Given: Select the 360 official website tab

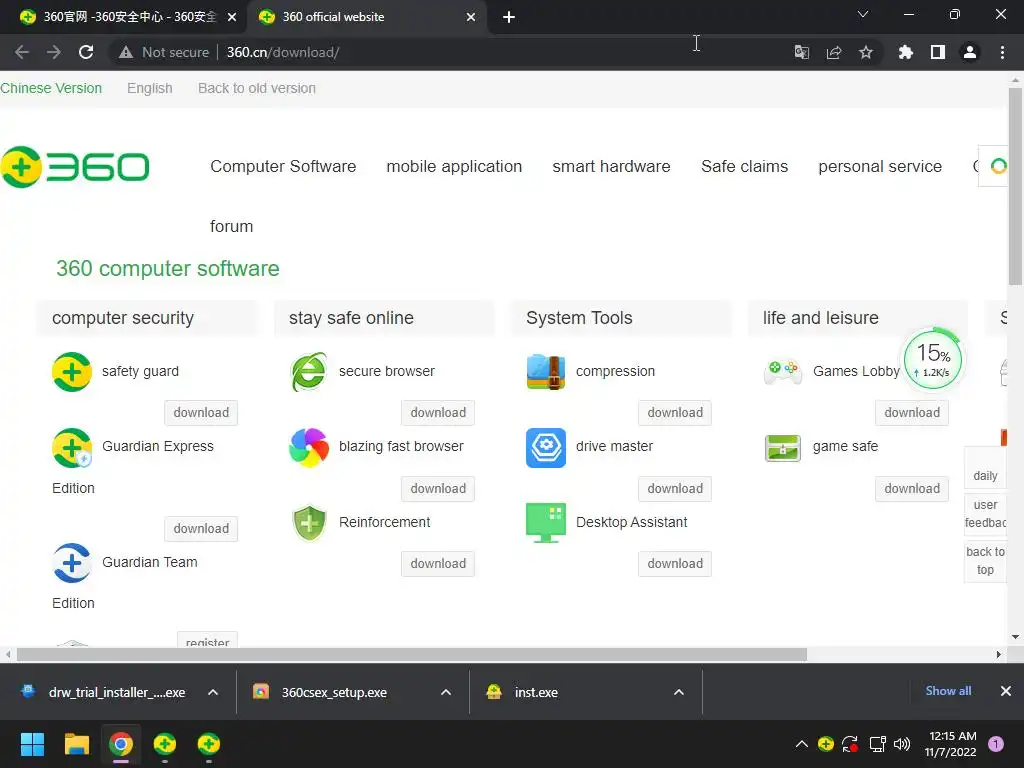Looking at the screenshot, I should pyautogui.click(x=366, y=17).
